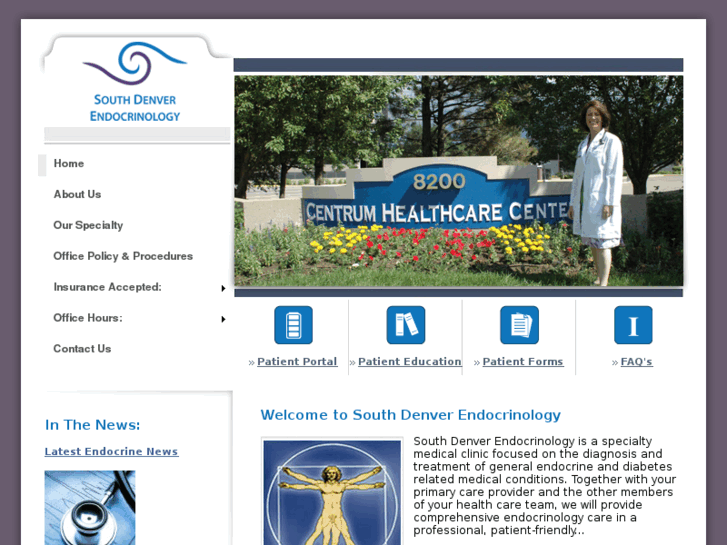This screenshot has height=545, width=727.
Task: Click the stethoscope news thumbnail
Action: coord(90,507)
